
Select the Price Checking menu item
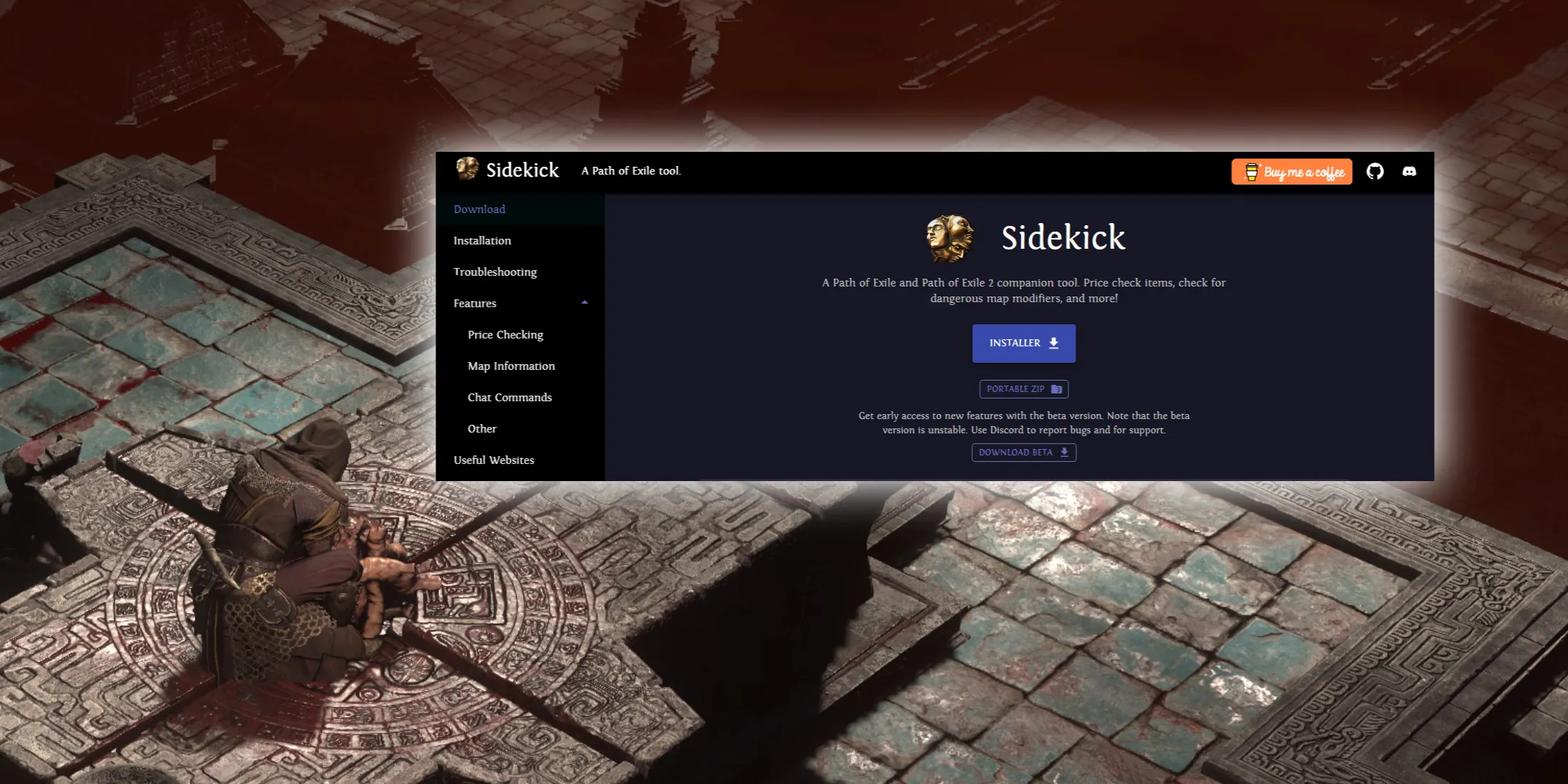point(505,334)
